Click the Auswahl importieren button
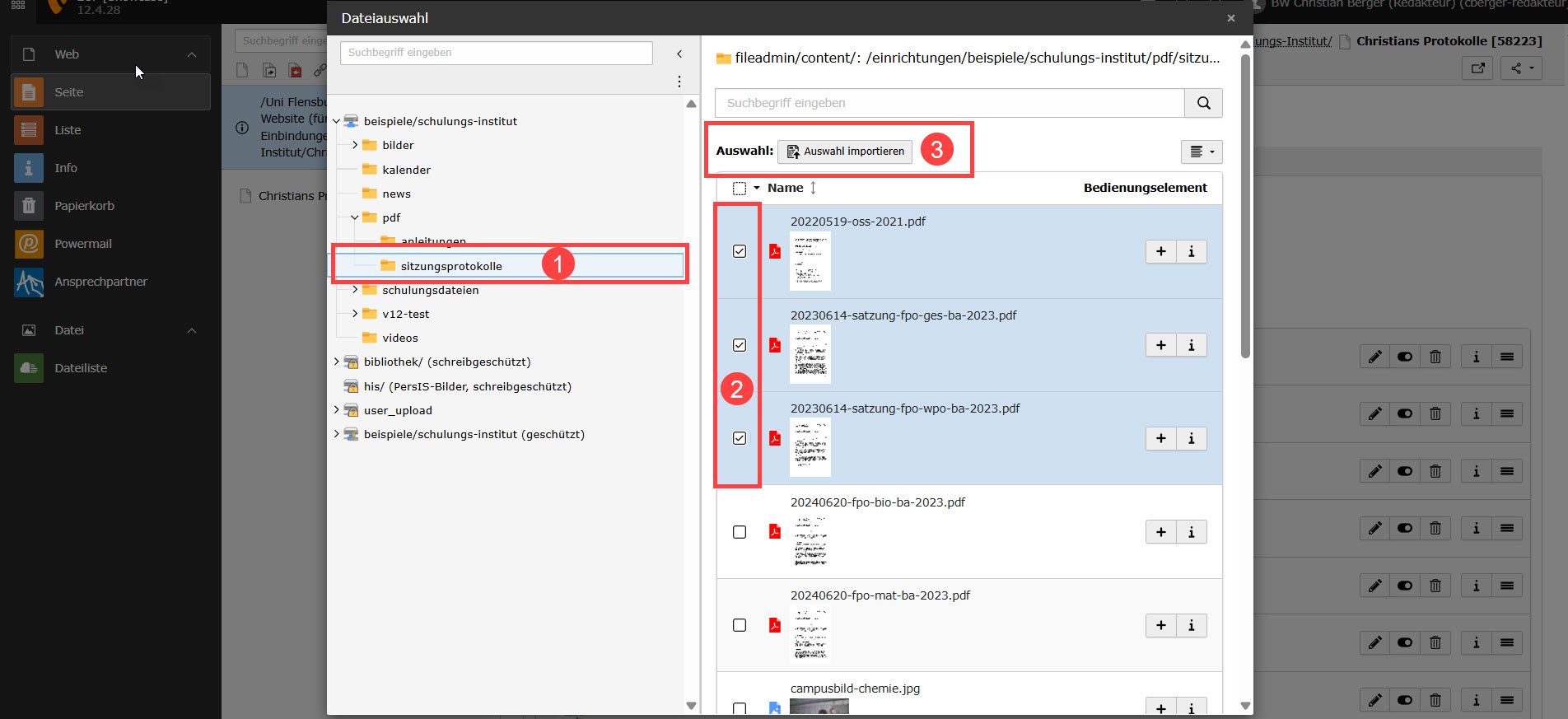This screenshot has width=1568, height=719. tap(845, 152)
